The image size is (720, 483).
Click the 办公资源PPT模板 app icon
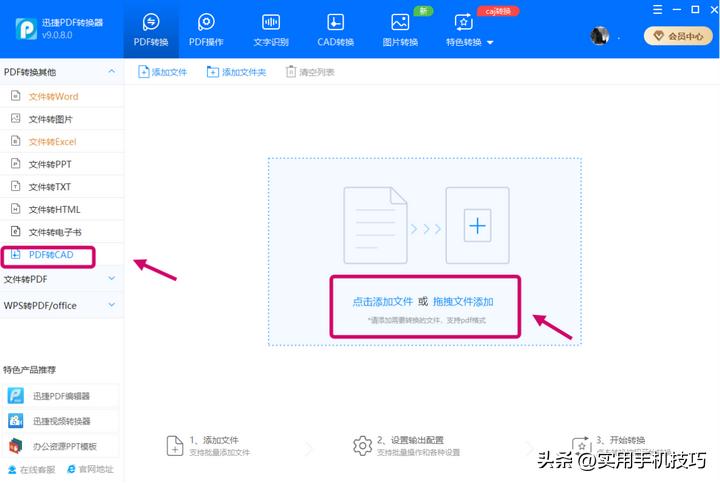(16, 445)
